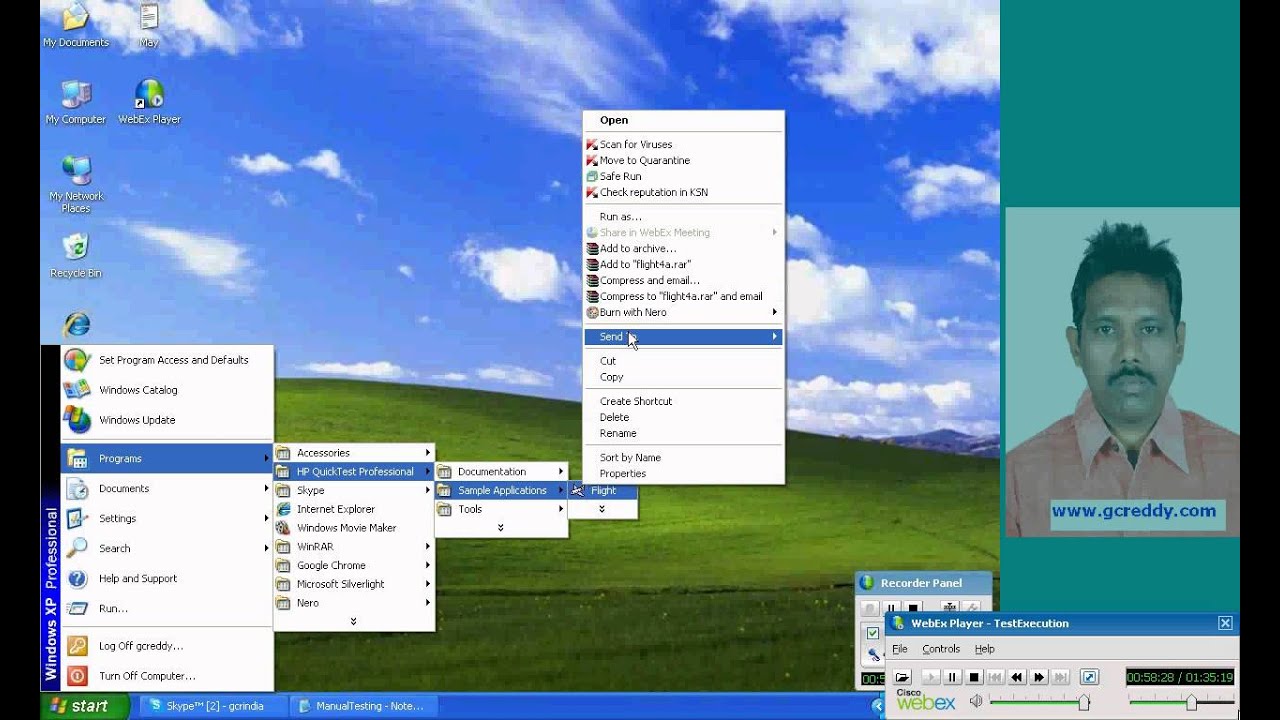Choose Rename in the context menu
Image resolution: width=1280 pixels, height=720 pixels.
click(x=683, y=433)
